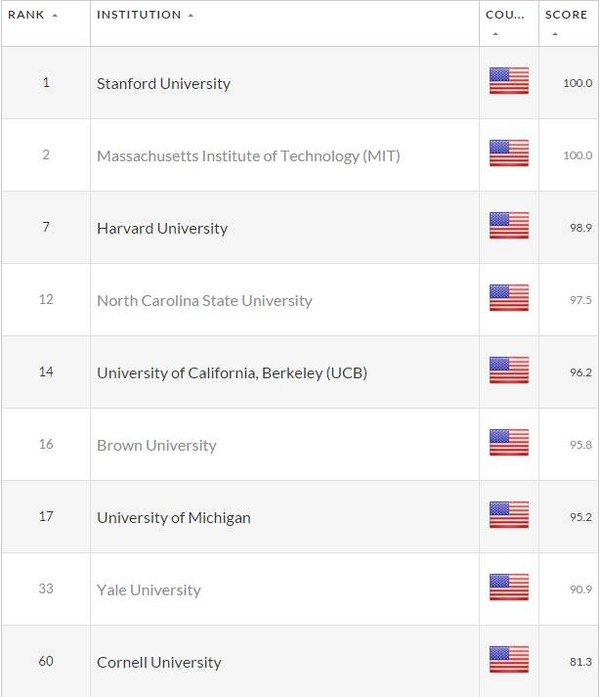Click flag next to North Carolina State
The width and height of the screenshot is (600, 697).
pos(509,297)
